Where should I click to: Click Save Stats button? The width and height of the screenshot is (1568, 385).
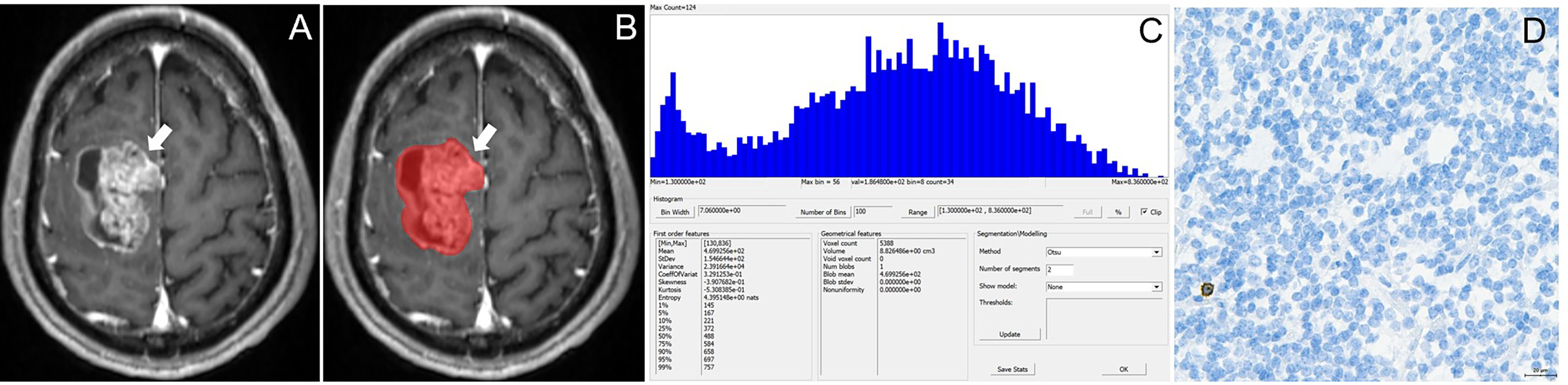coord(1011,369)
